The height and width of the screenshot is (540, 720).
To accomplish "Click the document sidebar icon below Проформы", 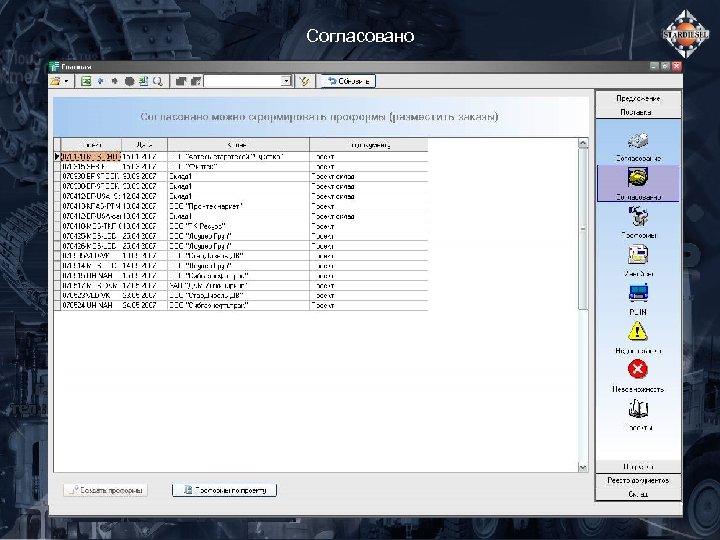I will [x=638, y=254].
